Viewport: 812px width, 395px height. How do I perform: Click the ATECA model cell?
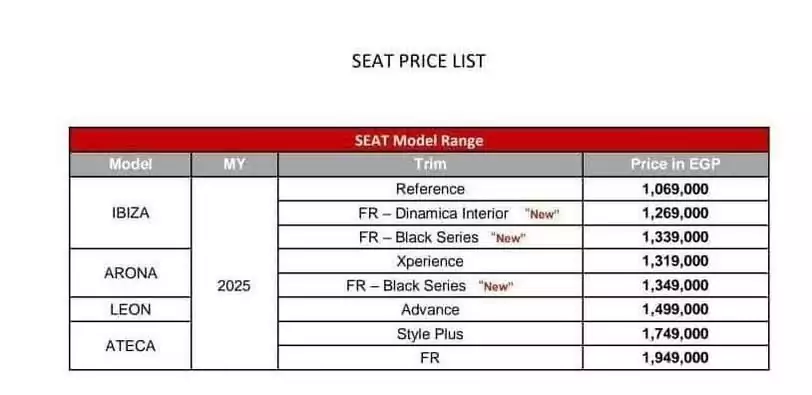[130, 345]
